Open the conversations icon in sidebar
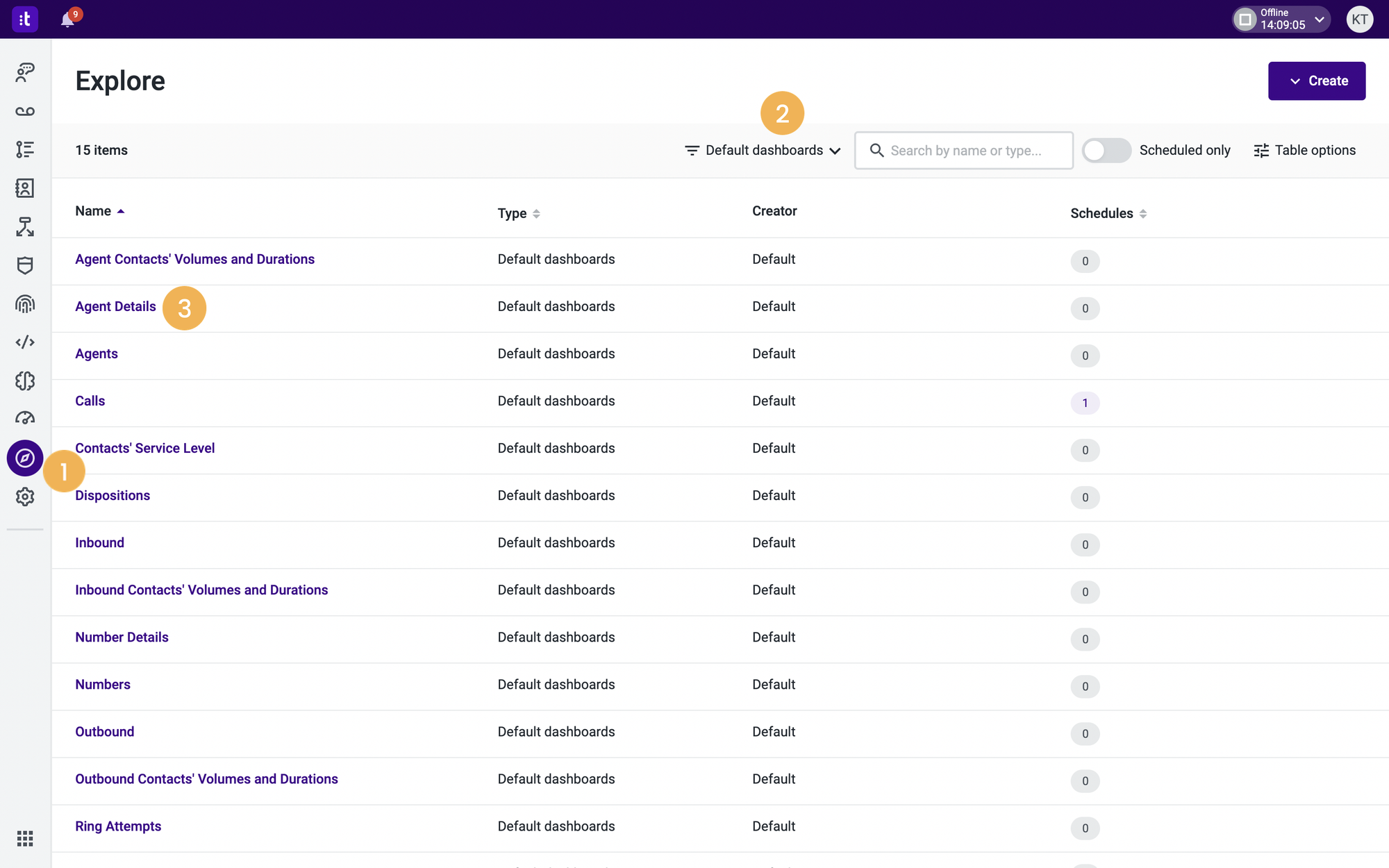Image resolution: width=1389 pixels, height=868 pixels. (x=25, y=72)
